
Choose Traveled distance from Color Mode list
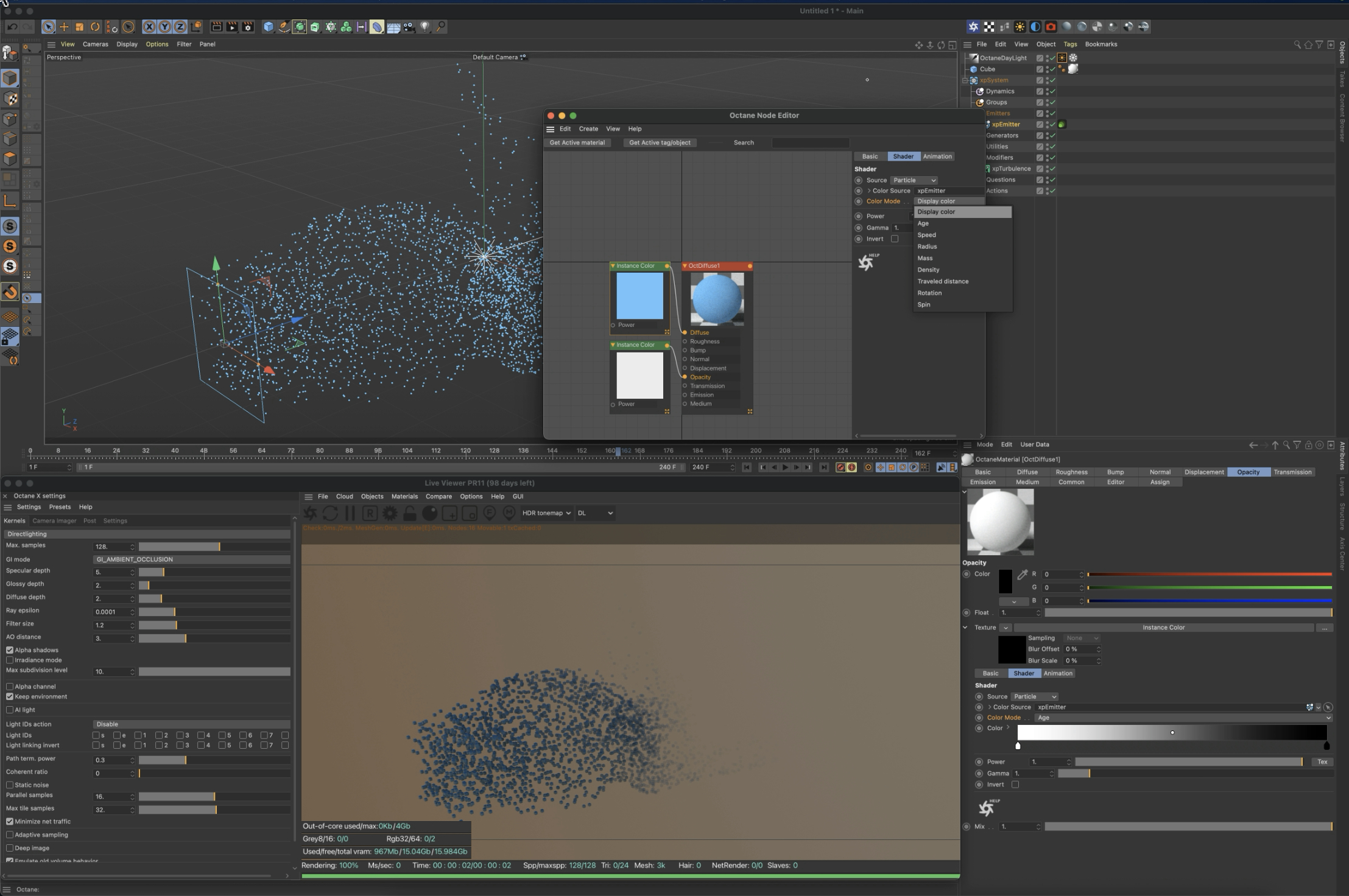pos(943,281)
